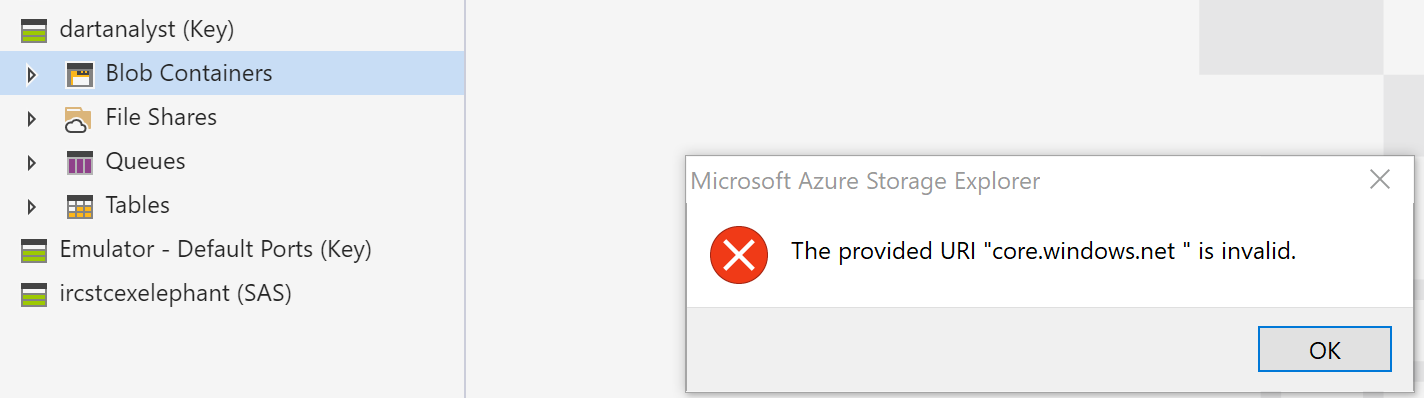Viewport: 1424px width, 398px height.
Task: Click the Tables grid icon
Action: [79, 206]
